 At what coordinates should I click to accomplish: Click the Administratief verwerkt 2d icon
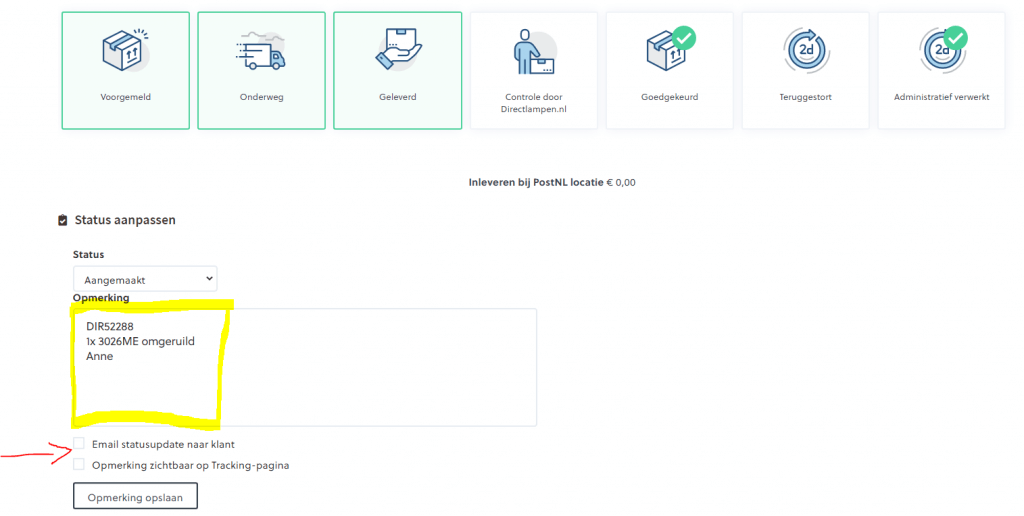point(941,50)
